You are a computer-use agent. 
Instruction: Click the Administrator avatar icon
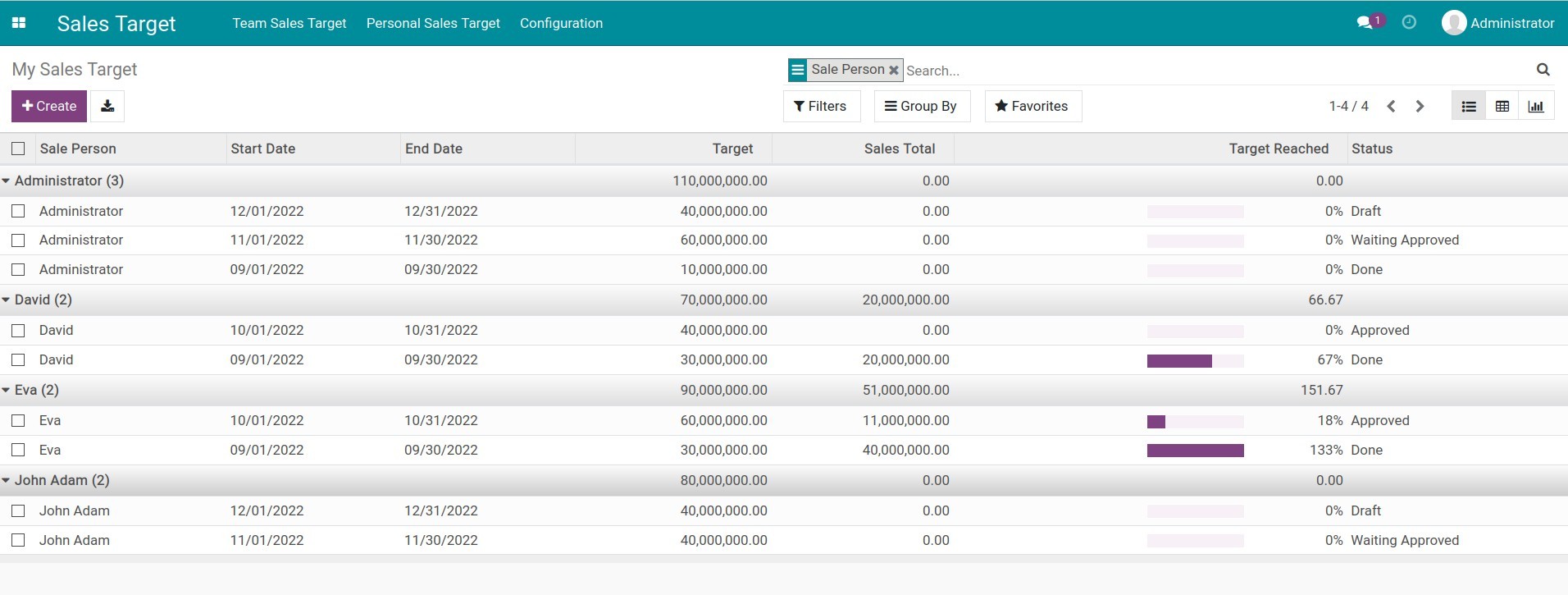1453,23
